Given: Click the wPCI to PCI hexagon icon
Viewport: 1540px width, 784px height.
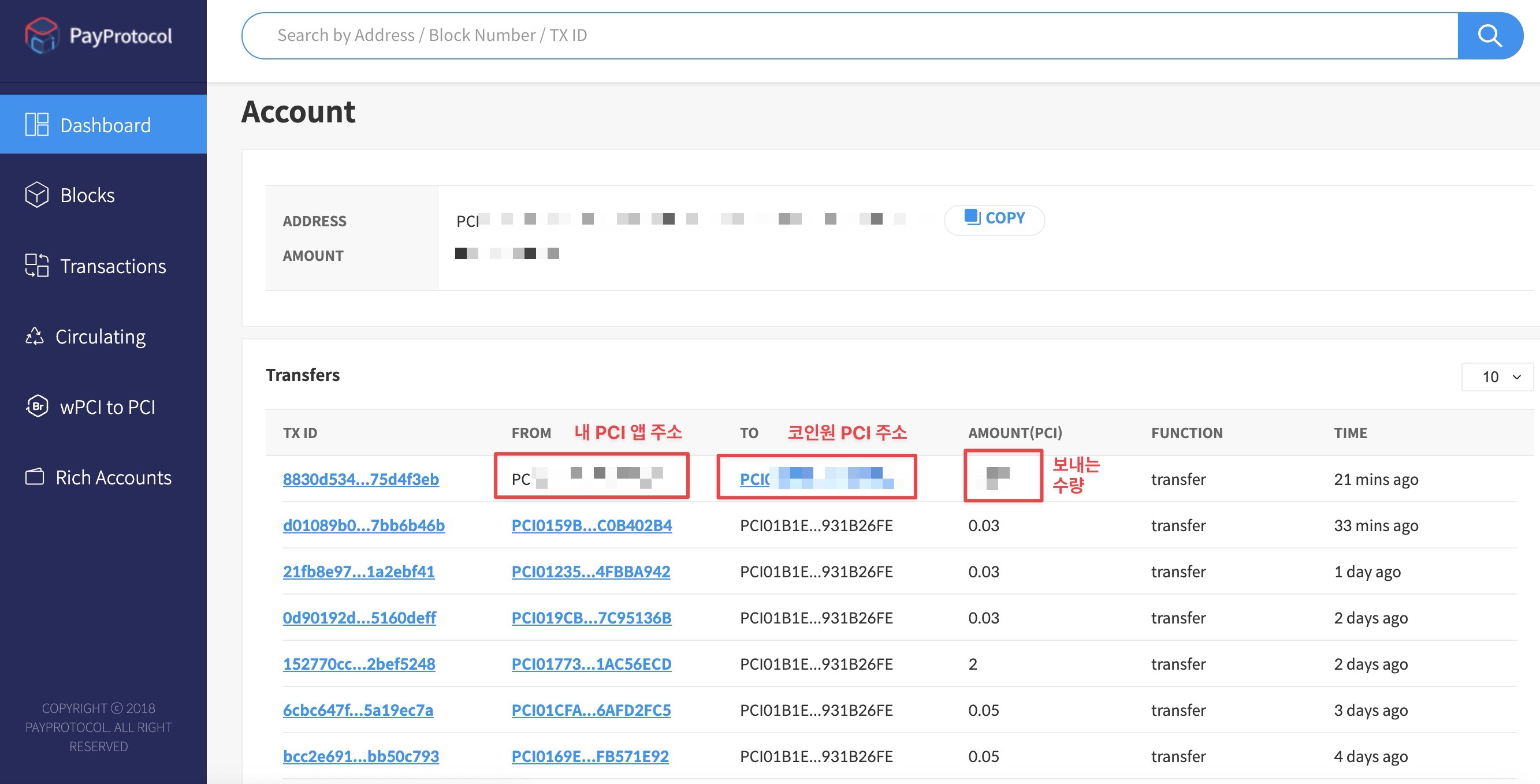Looking at the screenshot, I should [x=37, y=406].
